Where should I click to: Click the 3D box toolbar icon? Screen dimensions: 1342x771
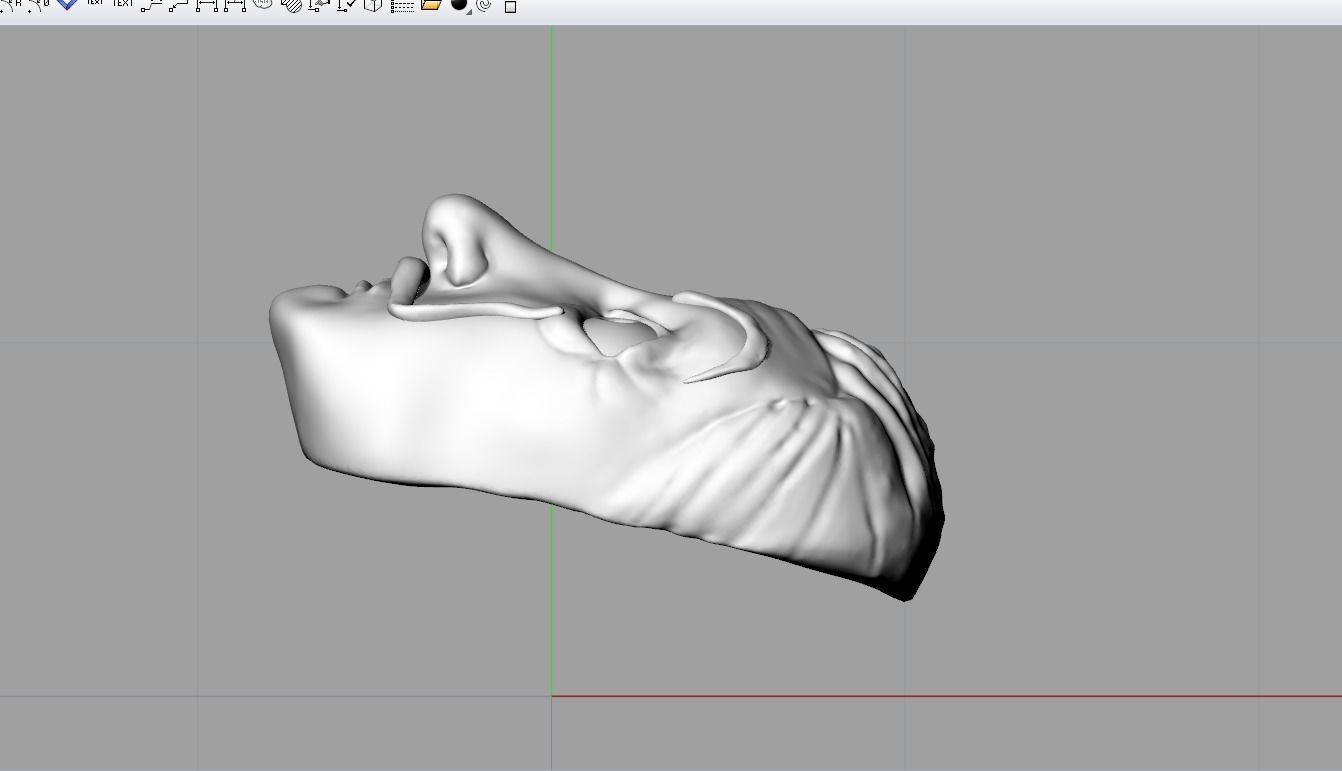pos(373,5)
